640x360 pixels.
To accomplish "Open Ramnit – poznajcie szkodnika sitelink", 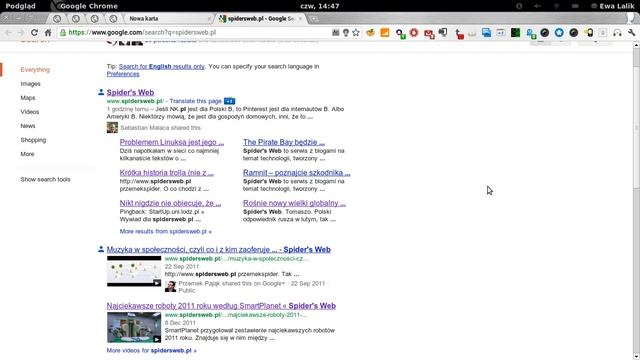I will [x=297, y=173].
